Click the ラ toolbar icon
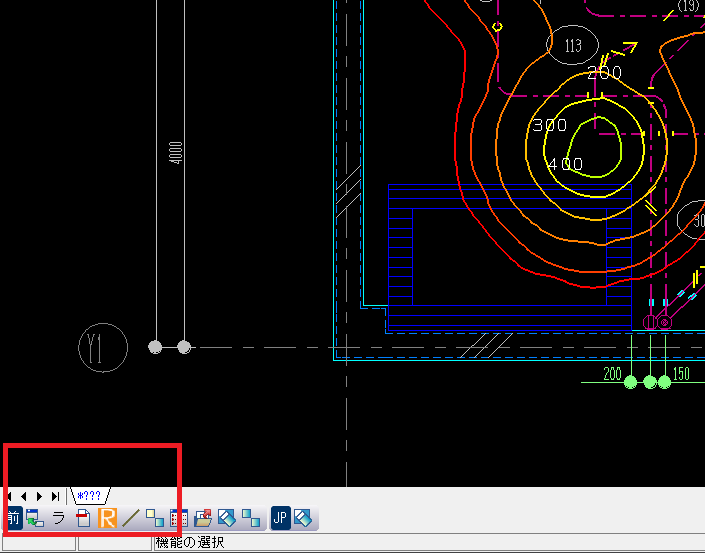This screenshot has width=705, height=553. pos(59,518)
